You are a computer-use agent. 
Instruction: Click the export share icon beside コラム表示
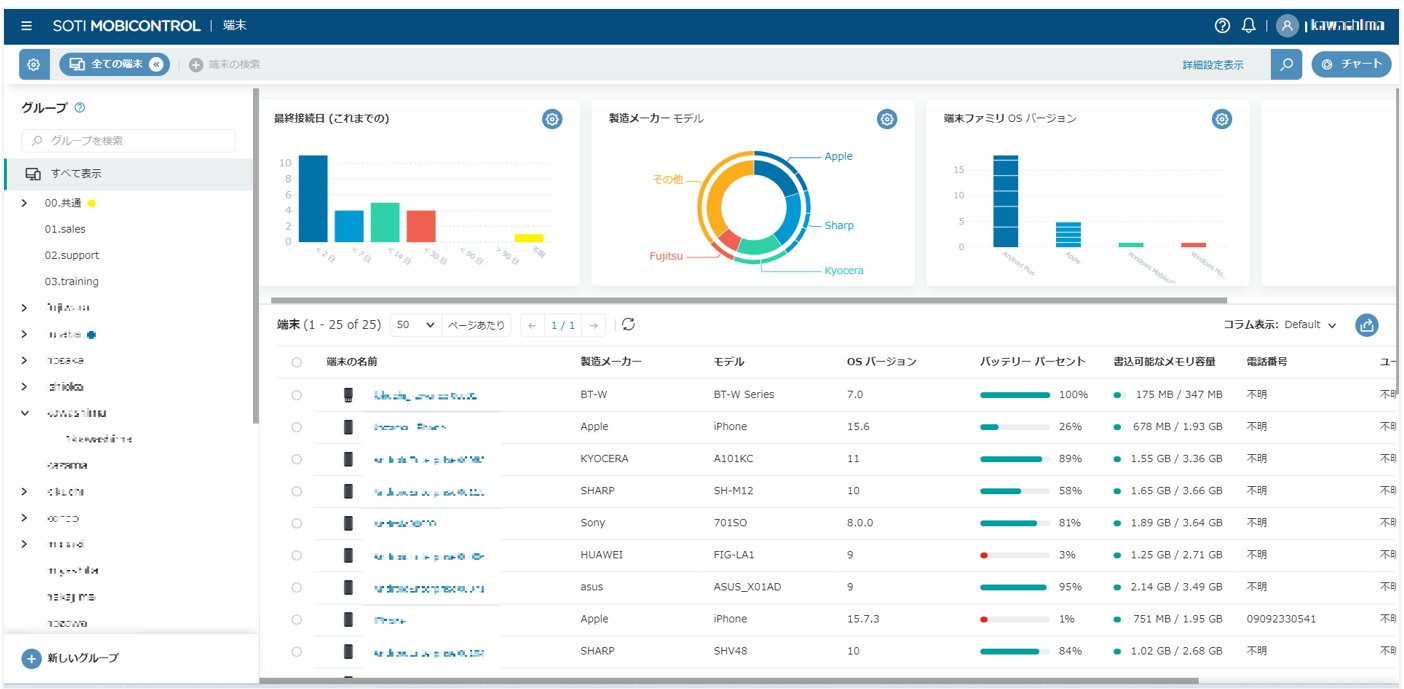click(1367, 325)
